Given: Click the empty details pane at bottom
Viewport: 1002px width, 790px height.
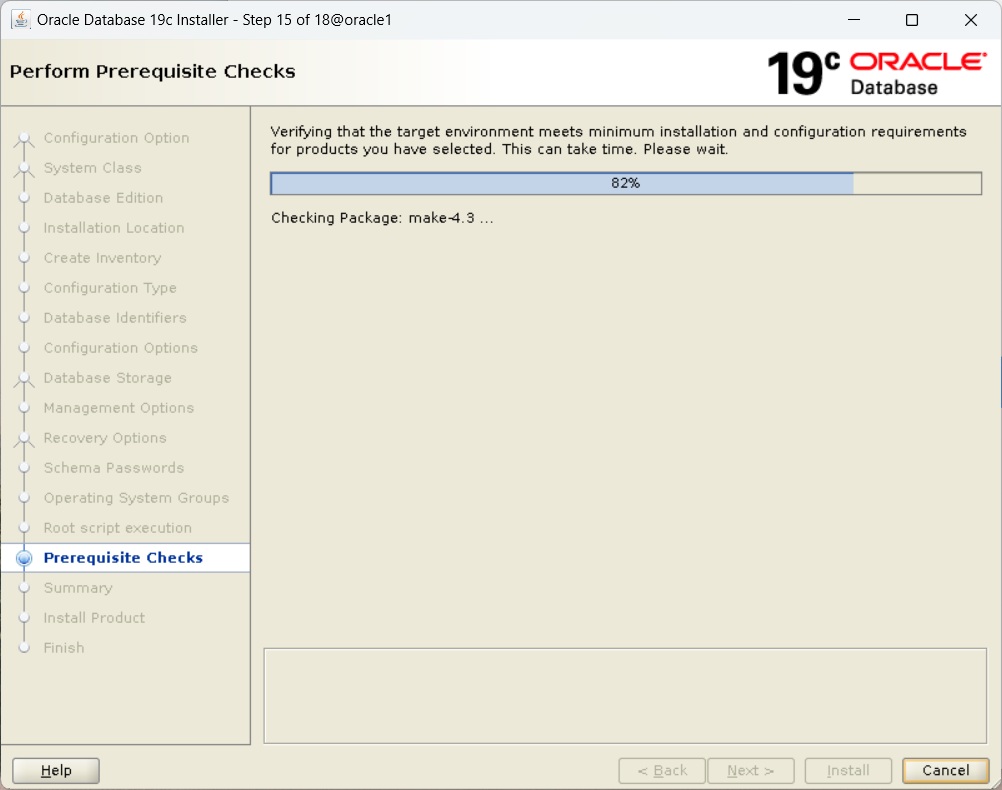Looking at the screenshot, I should pyautogui.click(x=625, y=695).
